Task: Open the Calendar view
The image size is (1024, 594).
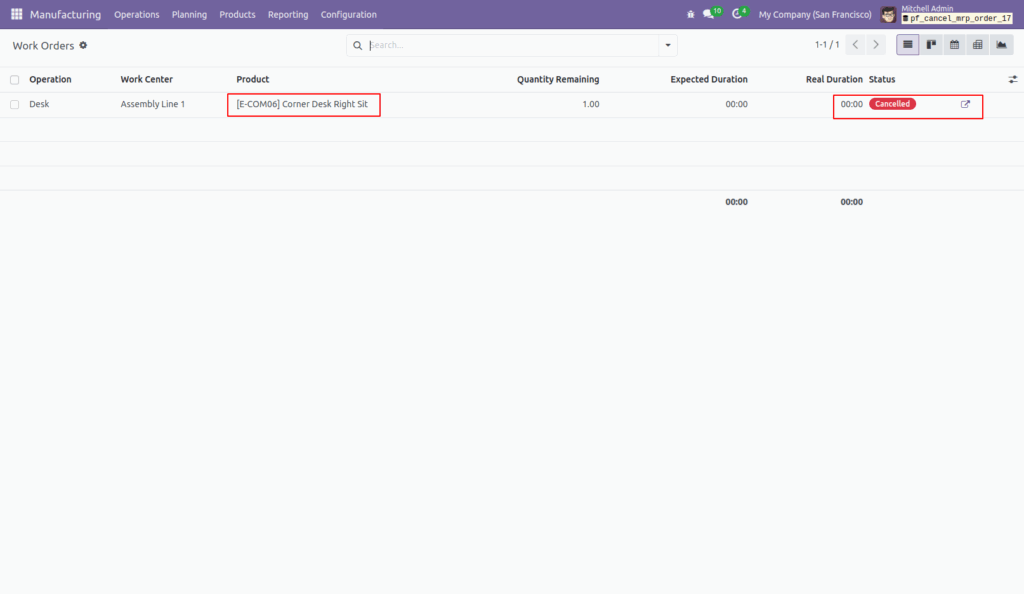Action: (953, 44)
